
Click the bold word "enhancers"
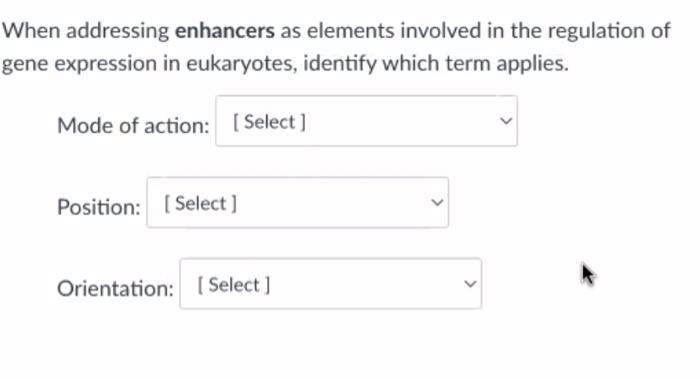[x=225, y=31]
